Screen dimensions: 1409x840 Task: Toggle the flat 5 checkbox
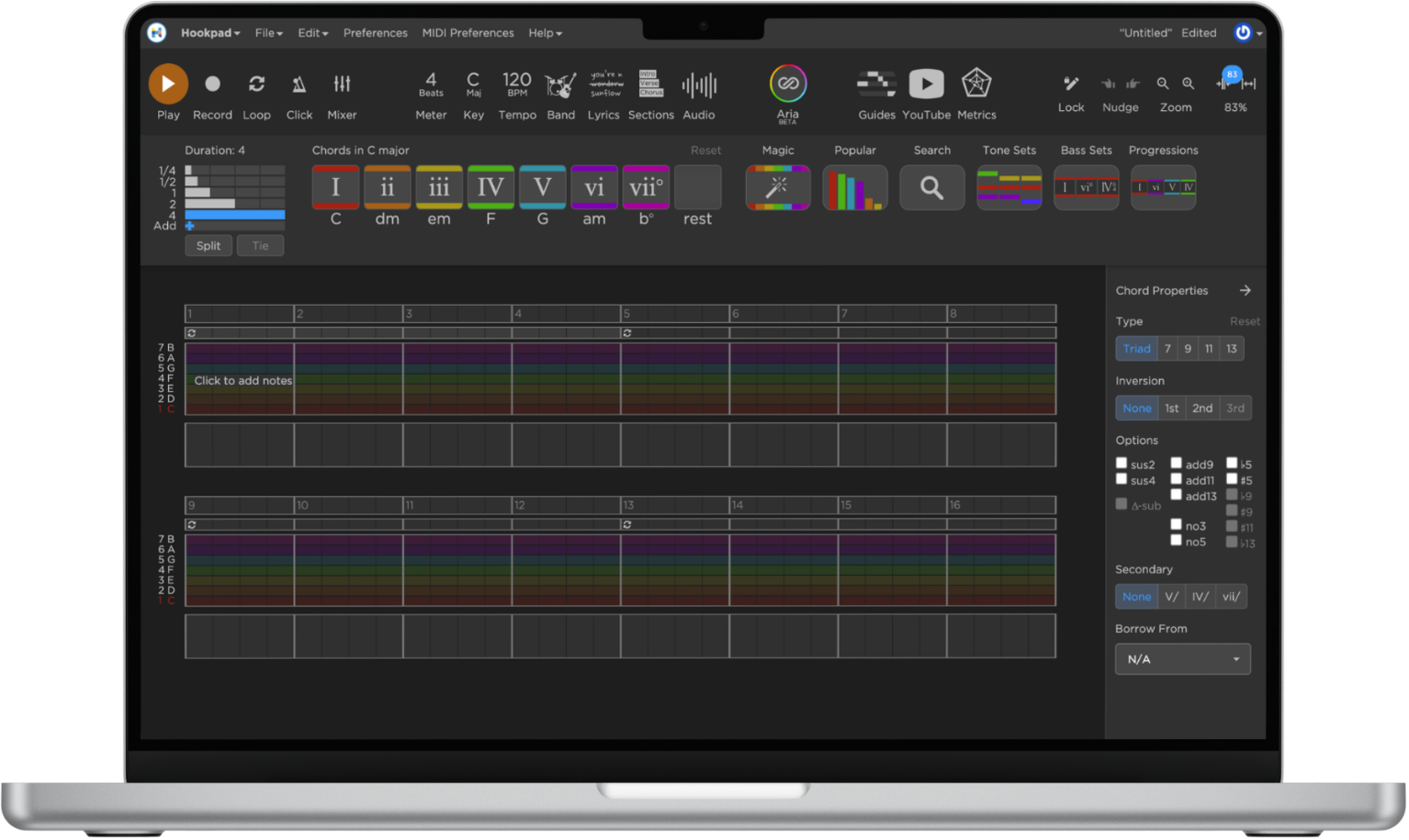click(x=1232, y=463)
